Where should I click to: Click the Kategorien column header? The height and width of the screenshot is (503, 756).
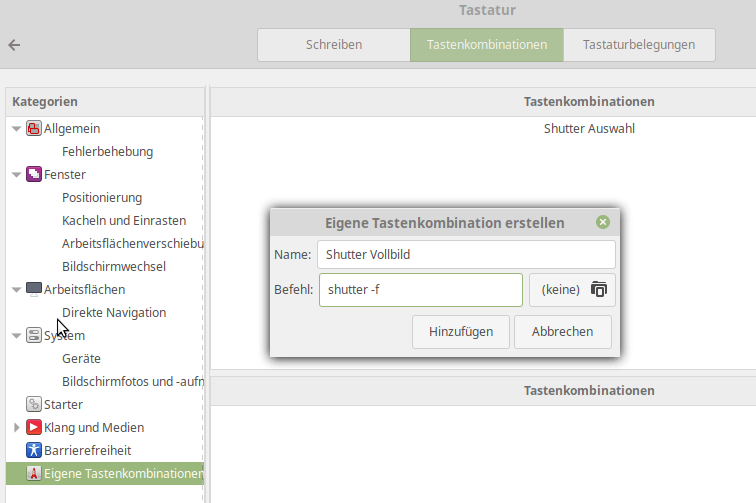pyautogui.click(x=105, y=102)
